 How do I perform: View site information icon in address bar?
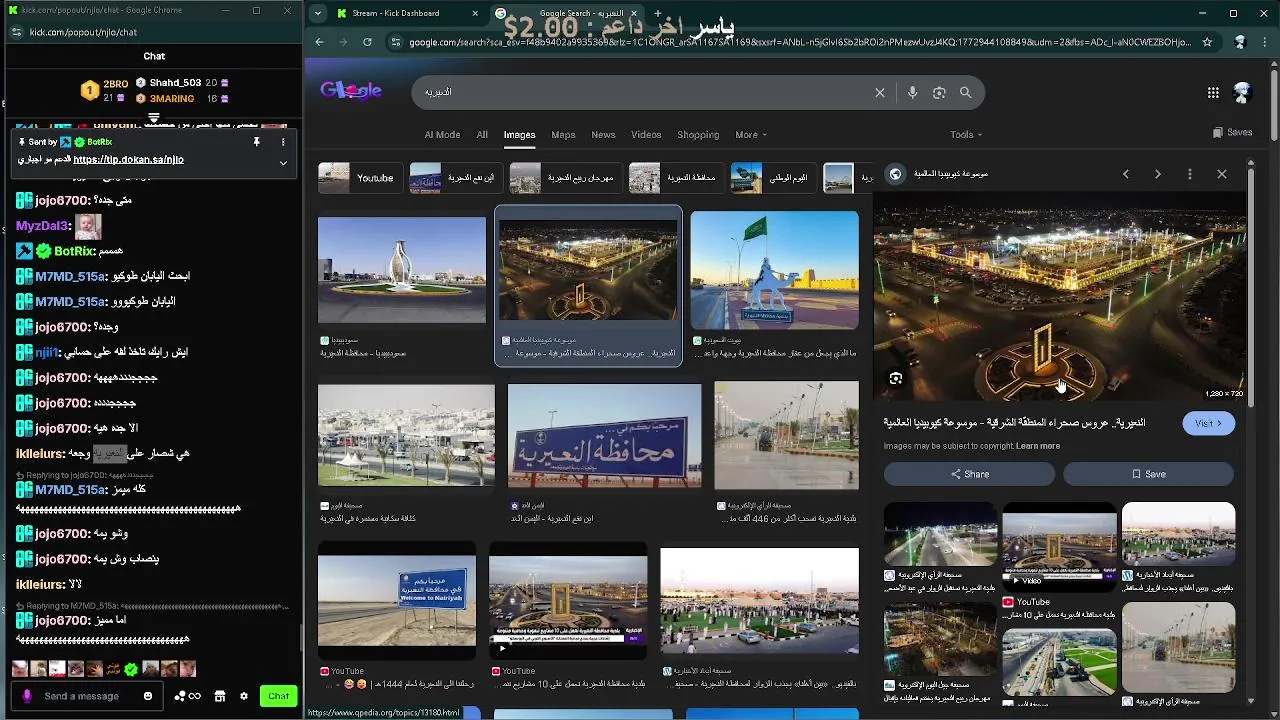pyautogui.click(x=395, y=42)
